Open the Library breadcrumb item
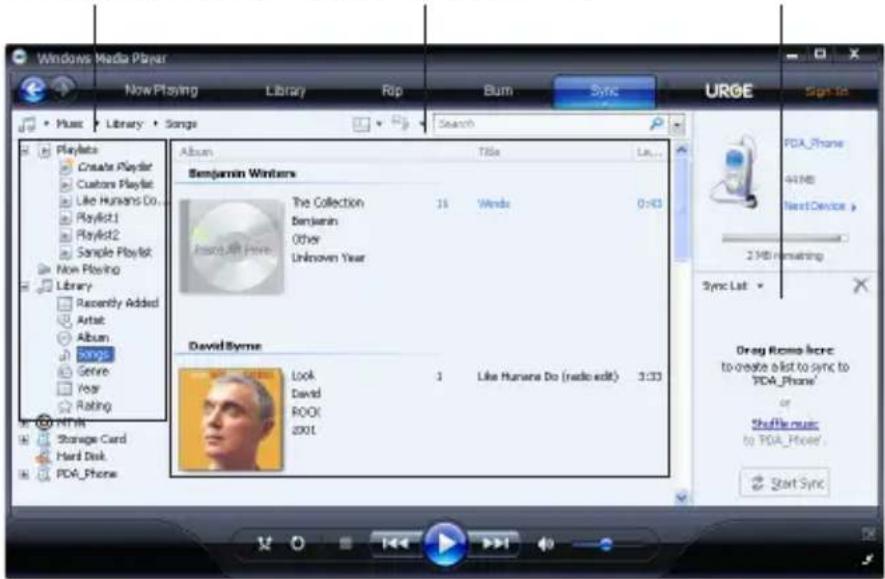This screenshot has width=885, height=579. (124, 124)
